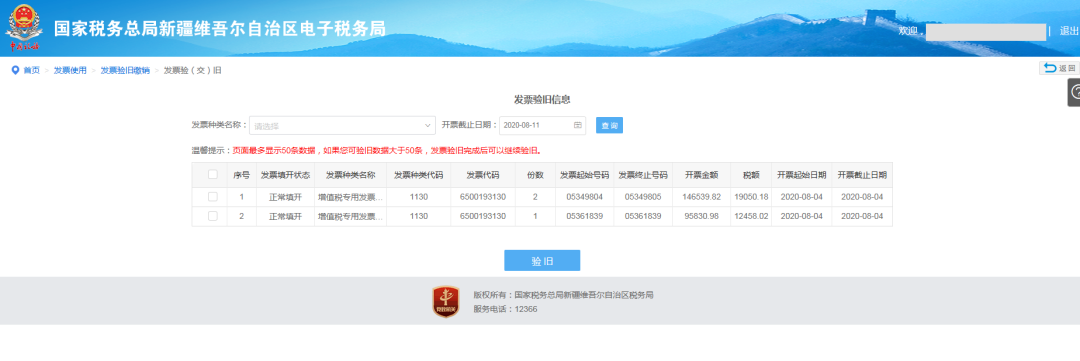Open the 发票种类名称 dropdown

click(x=342, y=125)
